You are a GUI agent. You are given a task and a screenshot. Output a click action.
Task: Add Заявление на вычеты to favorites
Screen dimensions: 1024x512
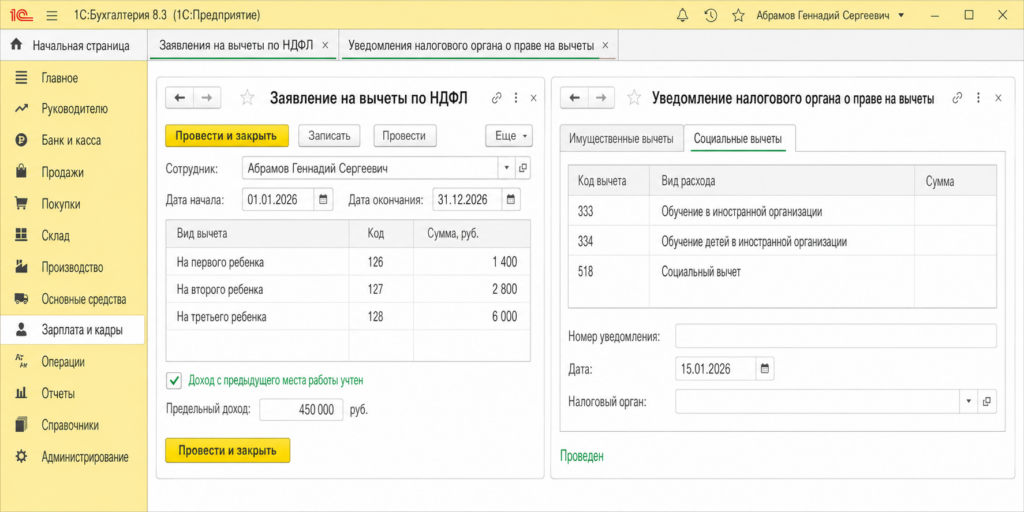(247, 98)
